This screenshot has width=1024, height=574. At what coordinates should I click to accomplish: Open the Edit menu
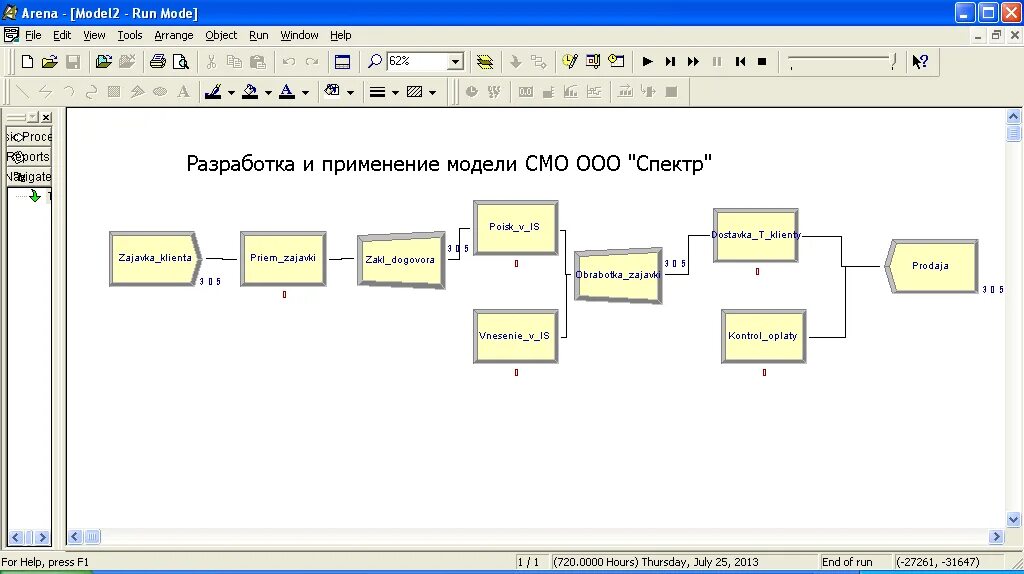pos(62,35)
